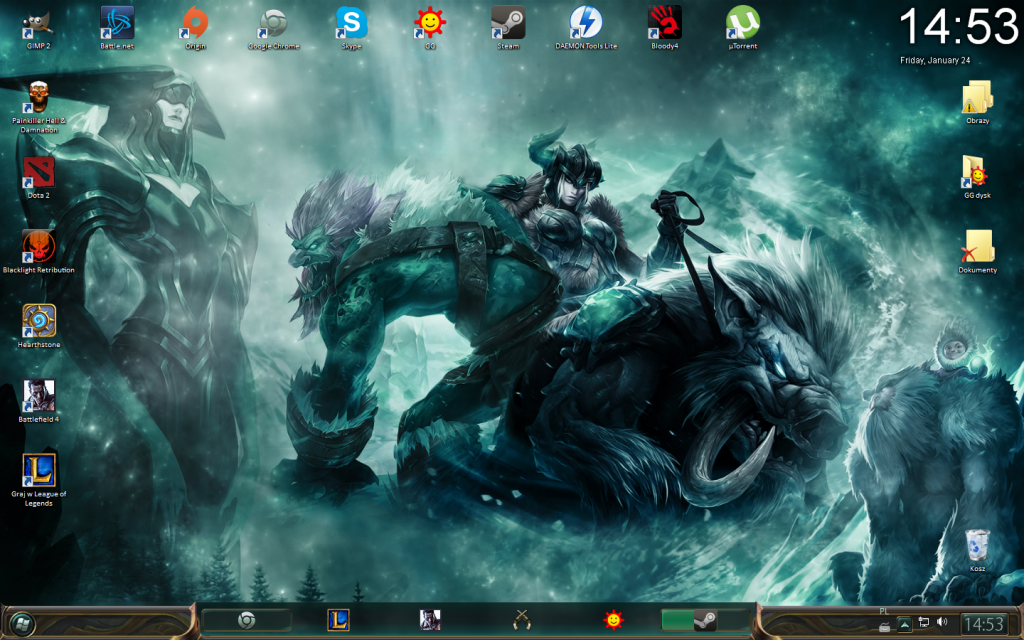
Task: Click the 14:53 taskbar clock
Action: click(x=984, y=625)
